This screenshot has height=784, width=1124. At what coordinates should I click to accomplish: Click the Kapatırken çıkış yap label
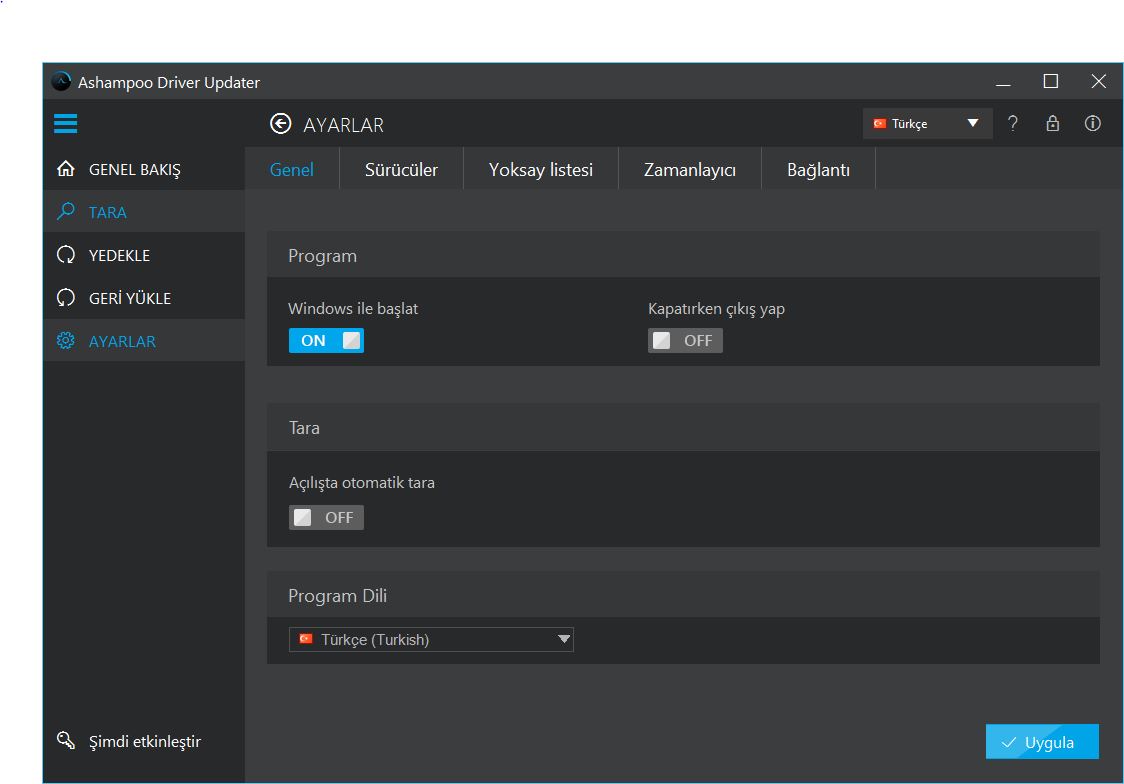tap(716, 309)
